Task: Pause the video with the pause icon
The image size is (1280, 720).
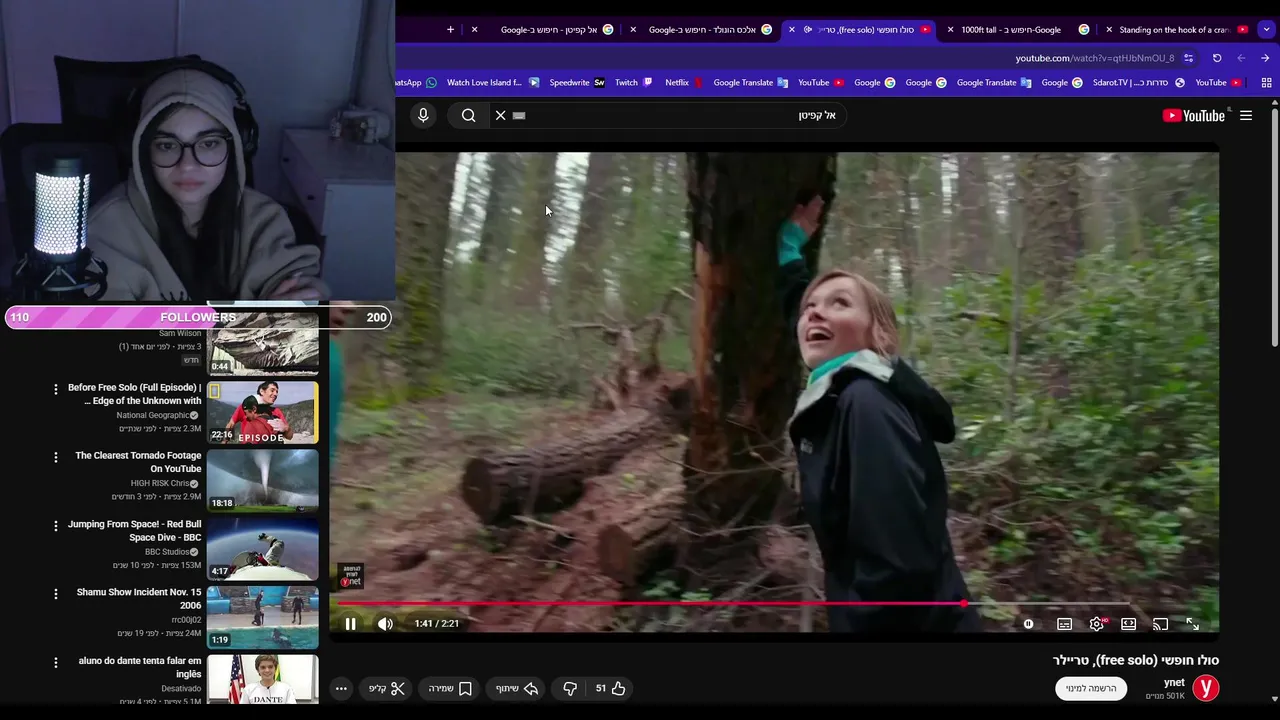Action: 350,624
